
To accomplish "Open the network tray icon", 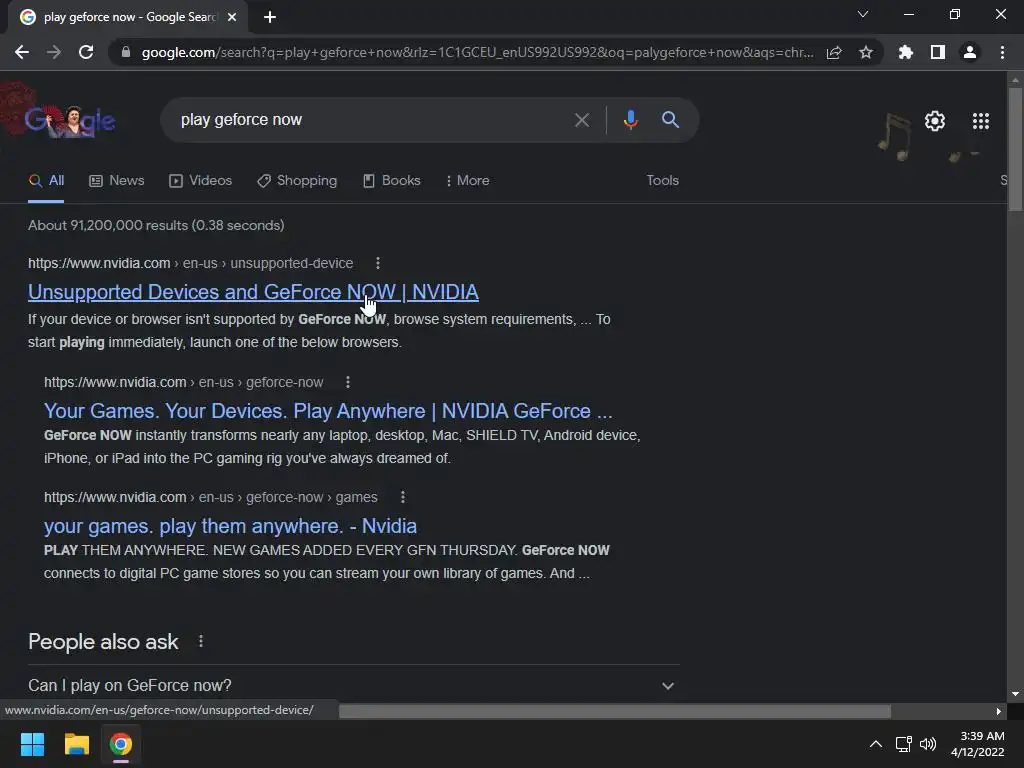I will coord(904,744).
